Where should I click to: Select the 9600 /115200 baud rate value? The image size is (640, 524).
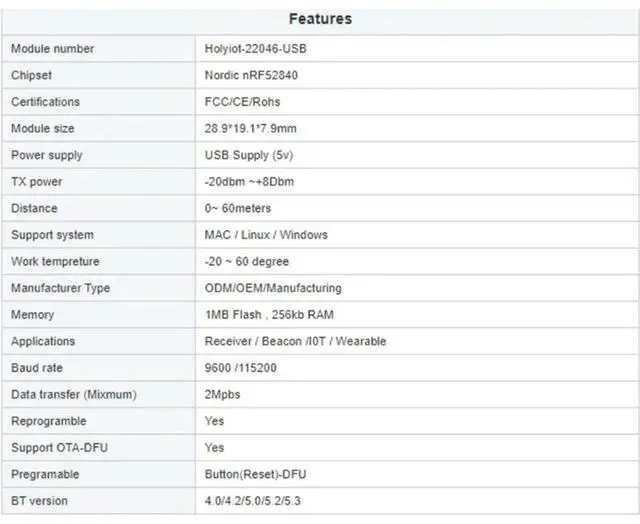(240, 368)
